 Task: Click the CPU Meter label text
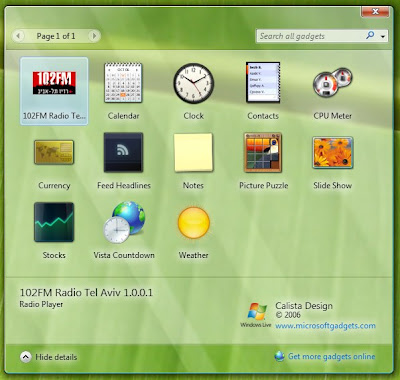[333, 116]
